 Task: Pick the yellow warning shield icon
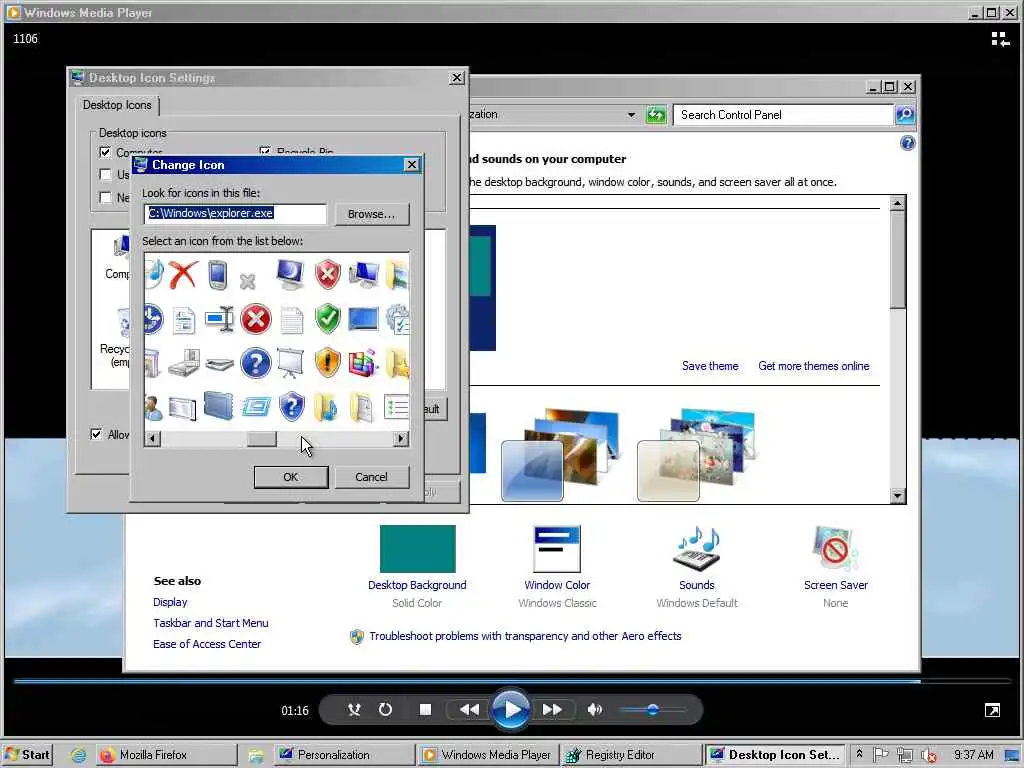(327, 362)
